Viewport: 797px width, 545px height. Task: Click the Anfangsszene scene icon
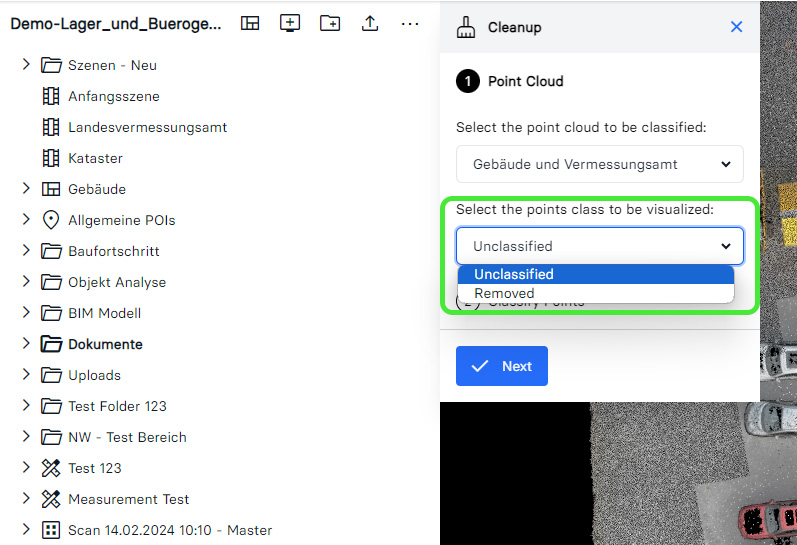coord(51,96)
